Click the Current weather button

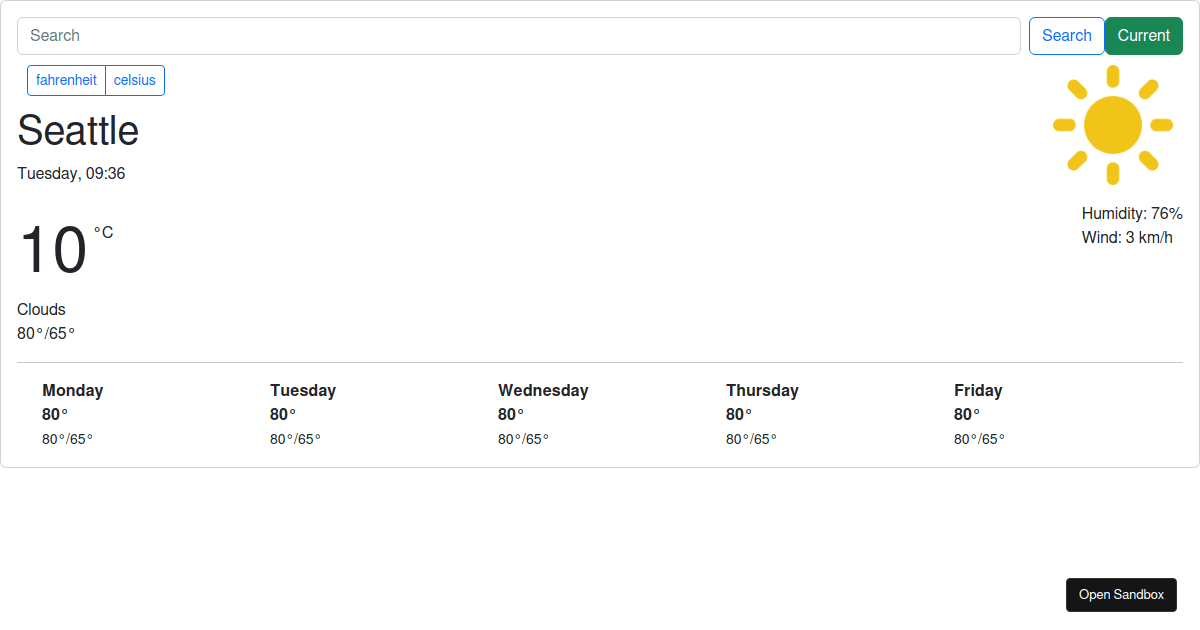[1143, 35]
